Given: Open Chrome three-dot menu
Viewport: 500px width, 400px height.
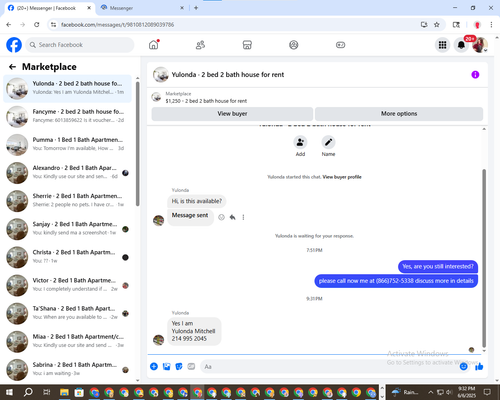Looking at the screenshot, I should coord(491,25).
